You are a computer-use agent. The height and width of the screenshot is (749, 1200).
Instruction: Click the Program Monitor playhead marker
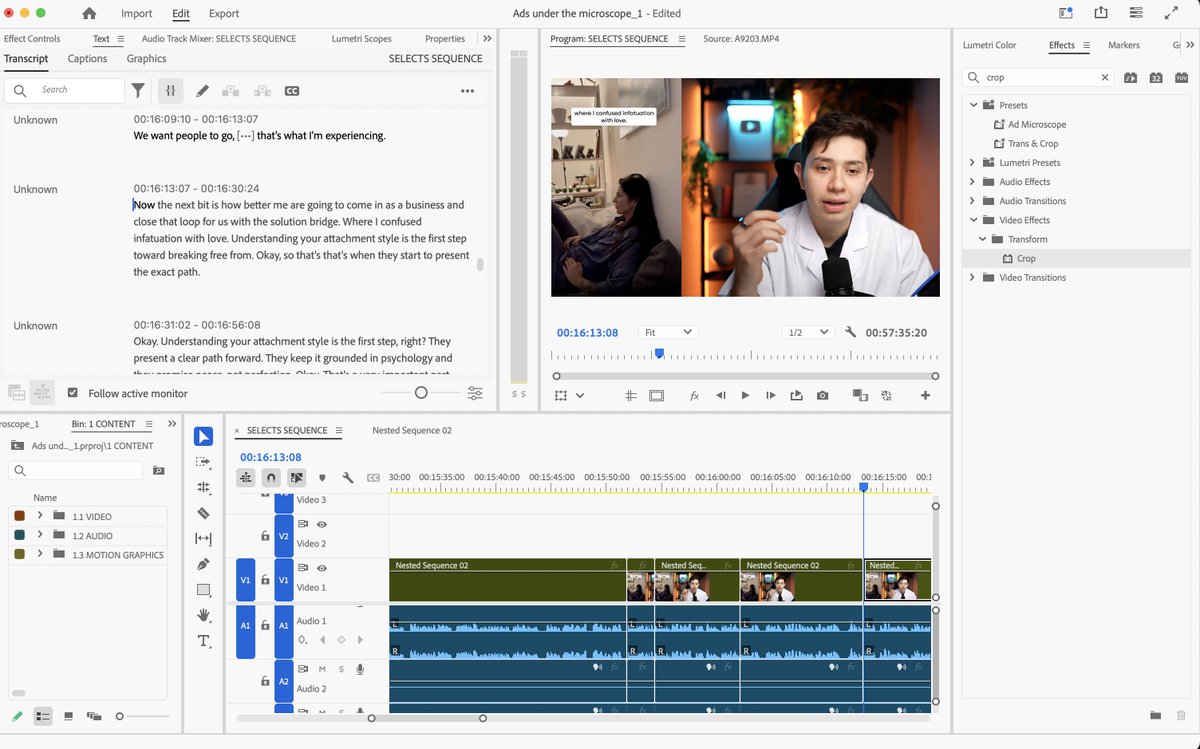659,353
